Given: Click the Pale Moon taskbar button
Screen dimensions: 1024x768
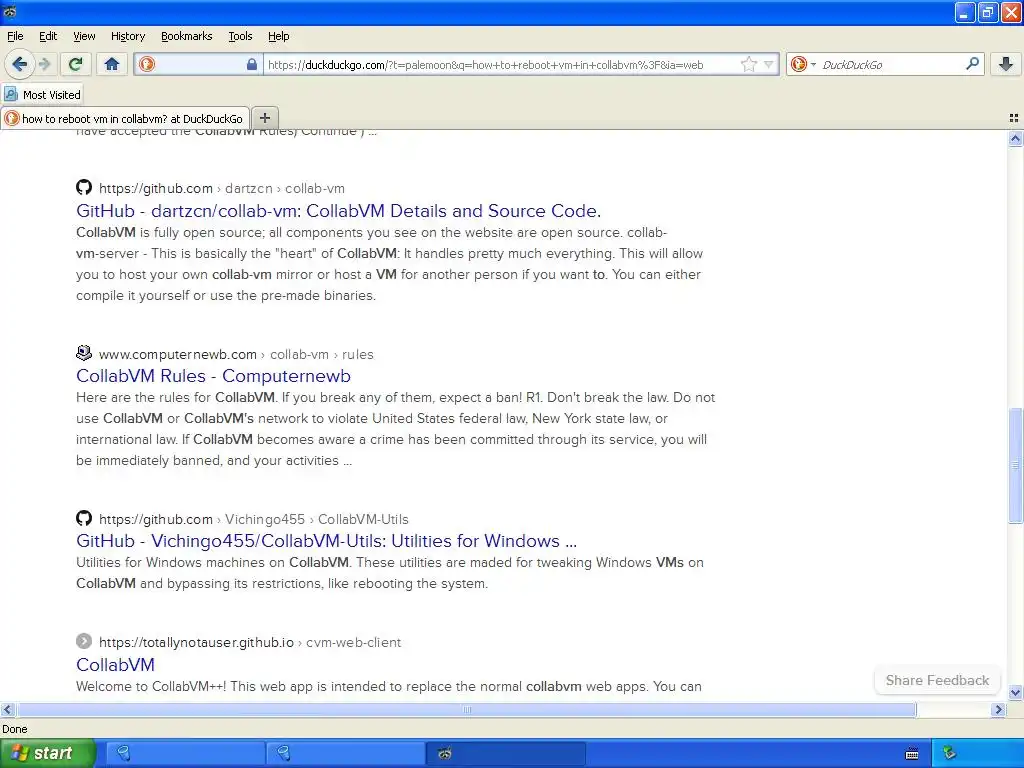Looking at the screenshot, I should [505, 754].
